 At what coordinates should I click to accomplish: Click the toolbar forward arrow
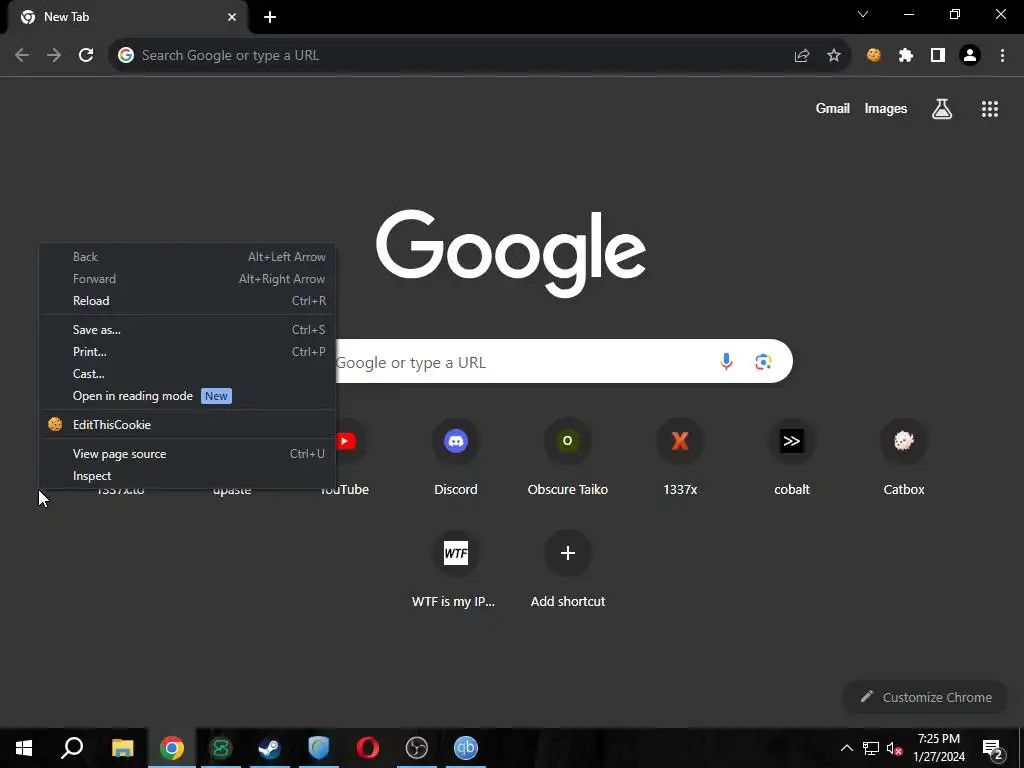point(54,55)
